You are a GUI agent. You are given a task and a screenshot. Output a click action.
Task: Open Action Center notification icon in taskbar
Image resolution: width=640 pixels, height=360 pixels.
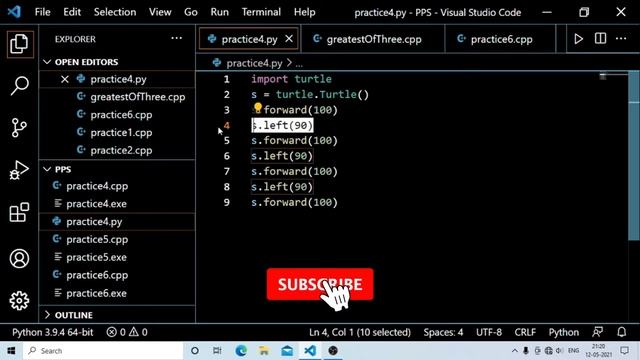624,351
